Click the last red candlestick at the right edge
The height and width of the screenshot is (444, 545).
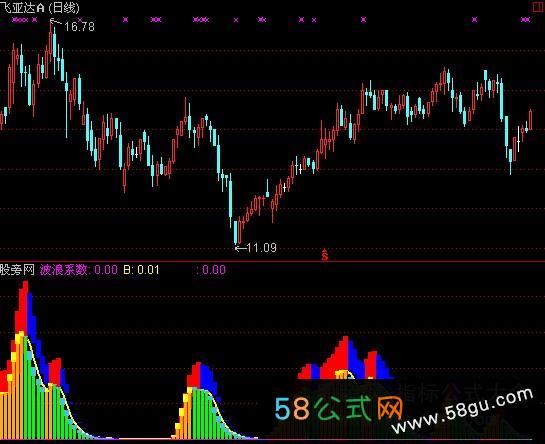coord(530,119)
